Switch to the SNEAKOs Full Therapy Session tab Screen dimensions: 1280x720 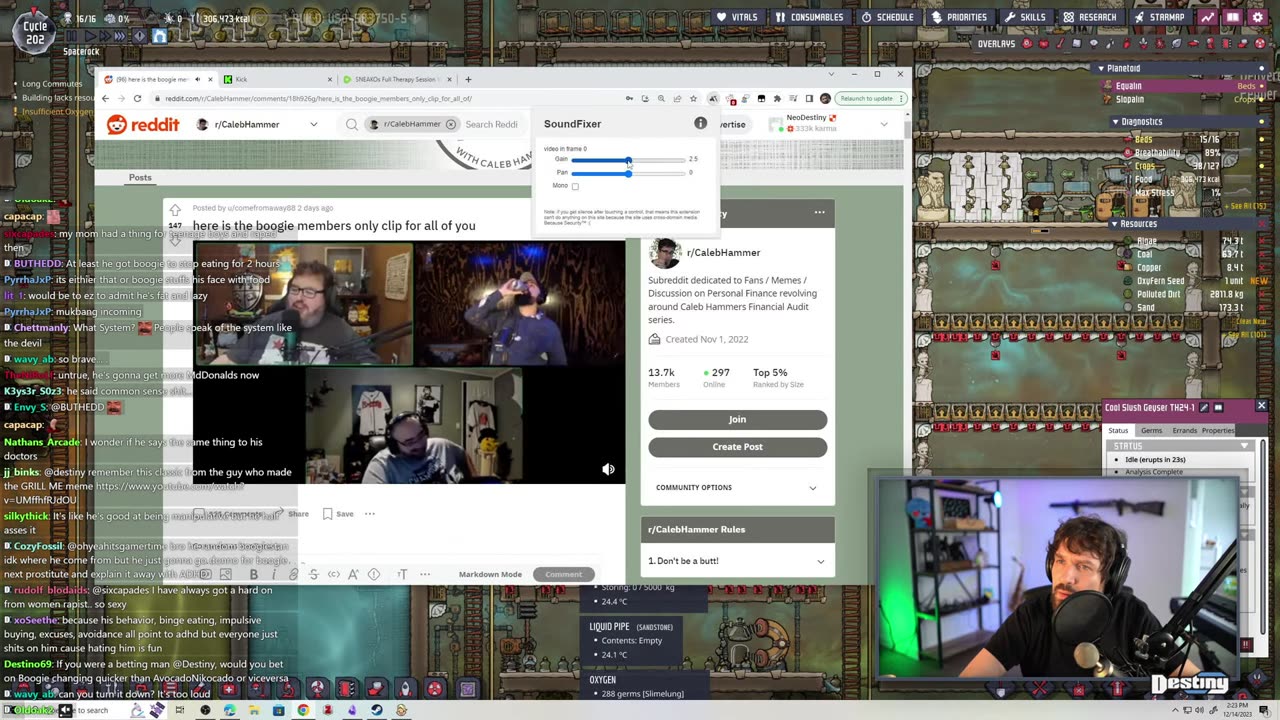pos(396,79)
